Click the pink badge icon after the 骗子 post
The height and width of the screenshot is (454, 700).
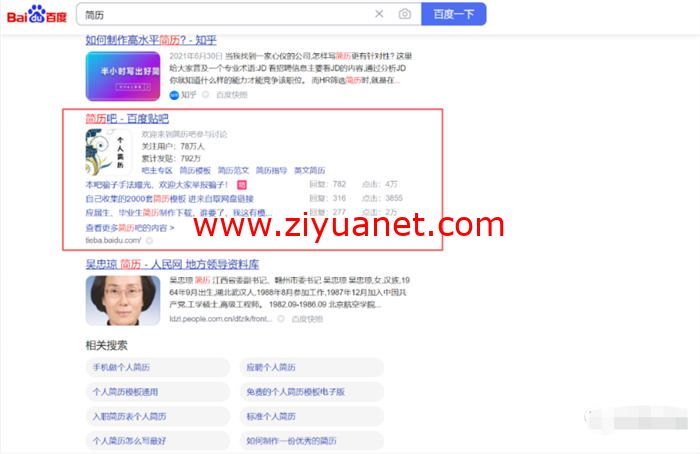(x=242, y=184)
